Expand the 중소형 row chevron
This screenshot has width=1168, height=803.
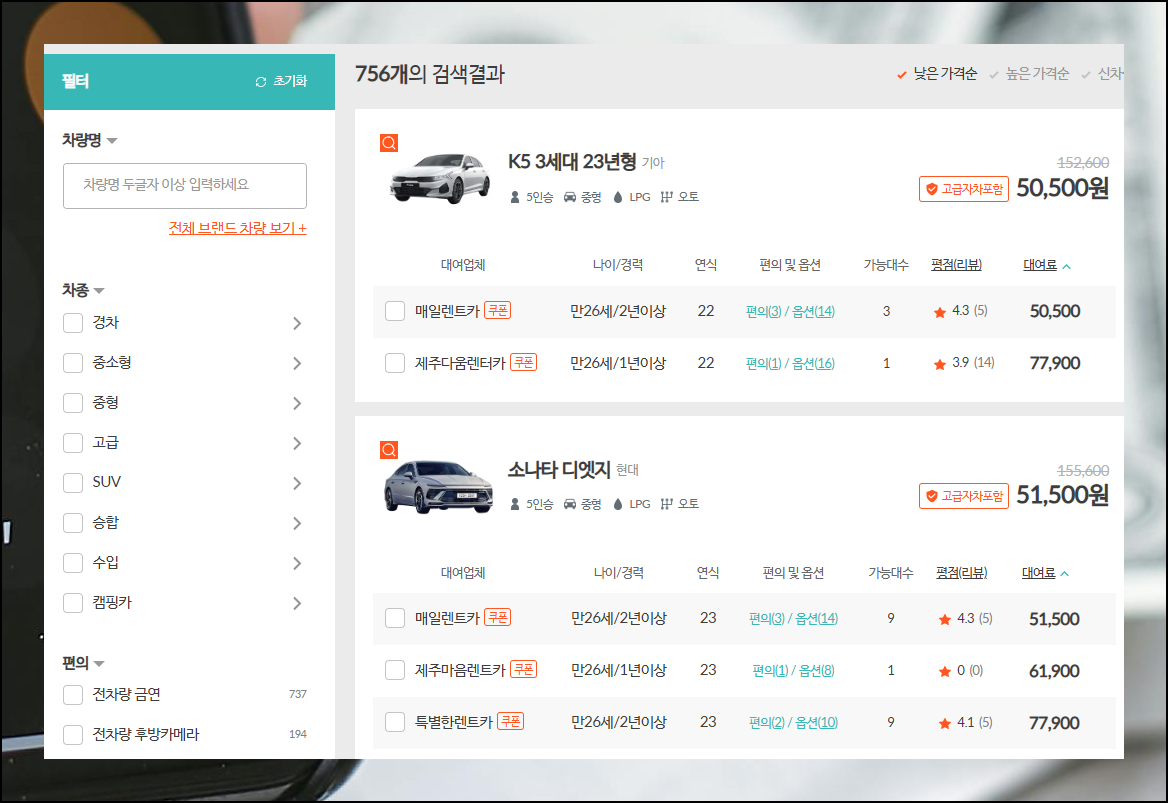(x=297, y=364)
